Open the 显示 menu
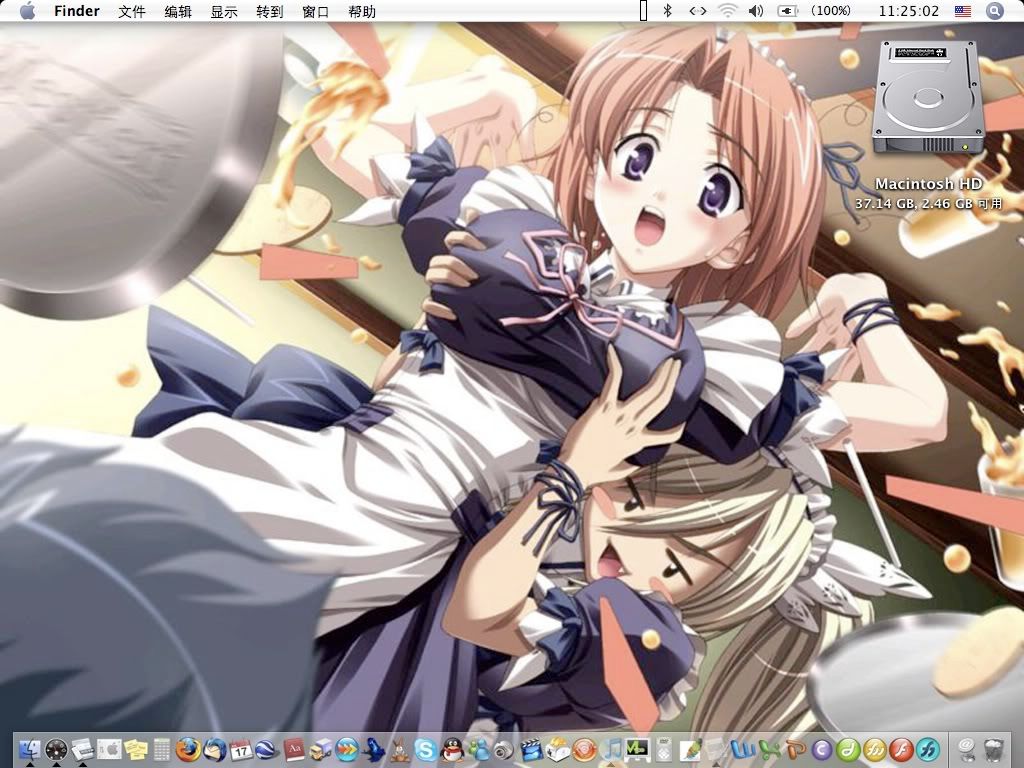Viewport: 1024px width, 768px height. point(224,11)
